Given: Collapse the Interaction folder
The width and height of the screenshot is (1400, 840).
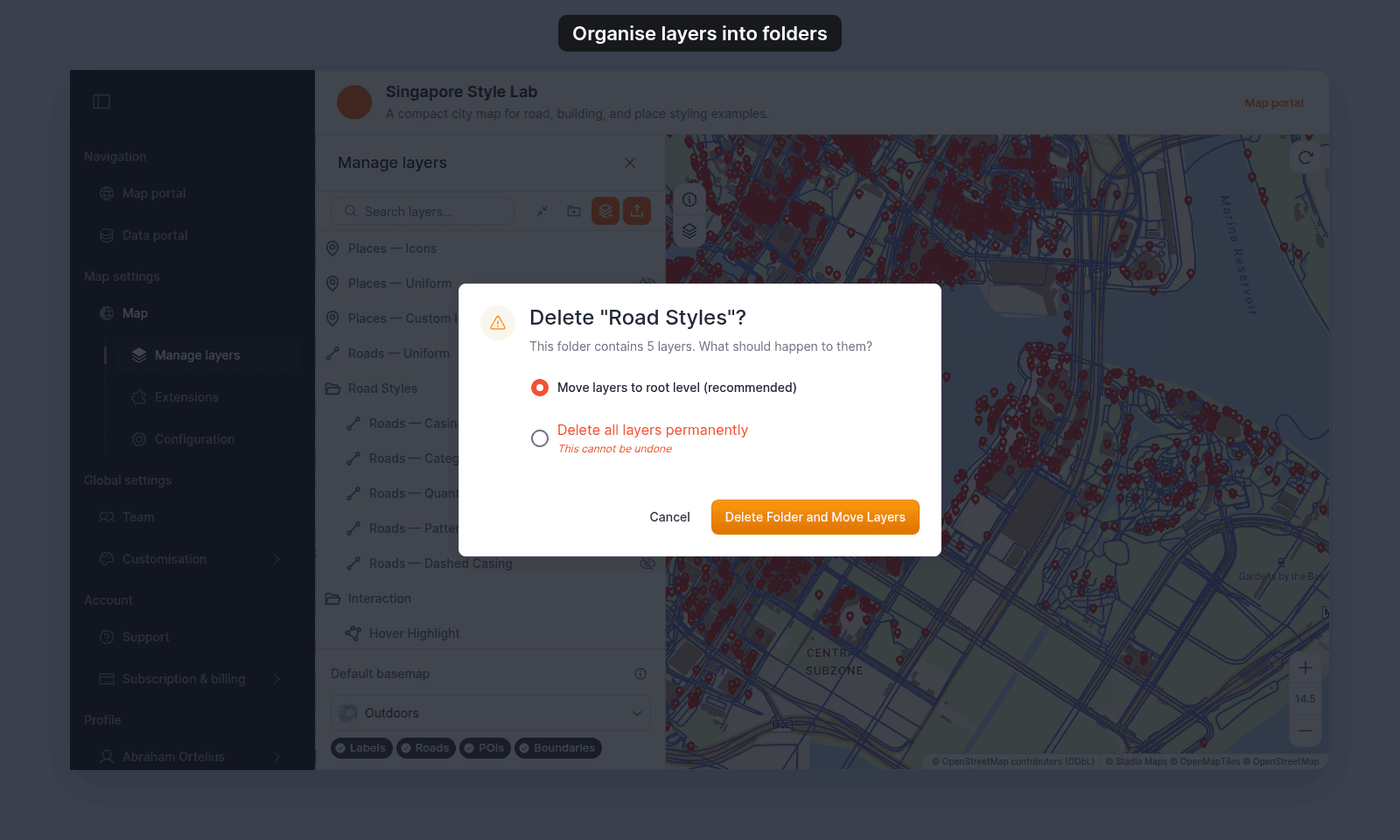Looking at the screenshot, I should pyautogui.click(x=332, y=598).
